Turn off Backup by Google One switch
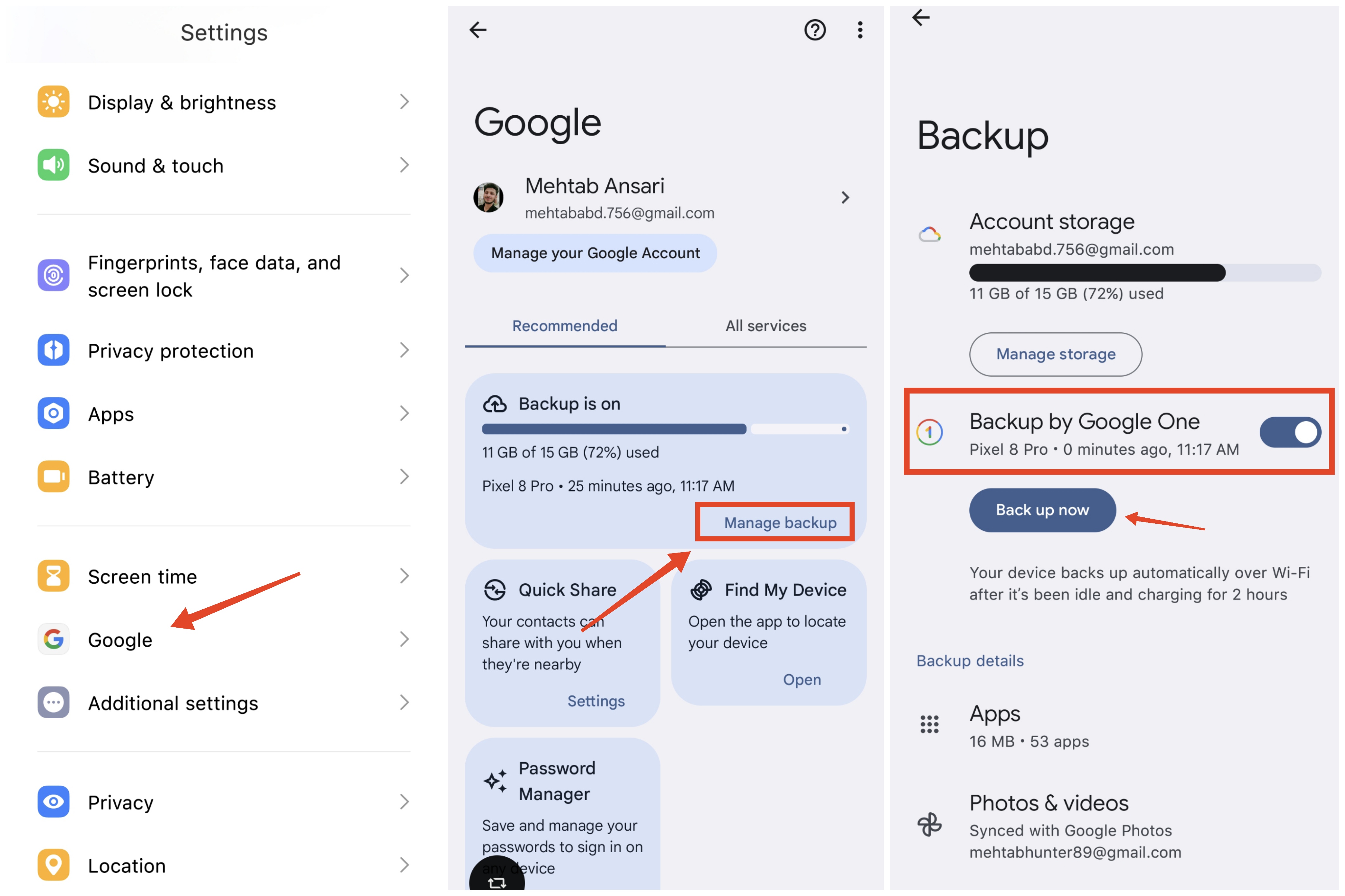Viewport: 1345px width, 896px height. click(1290, 432)
